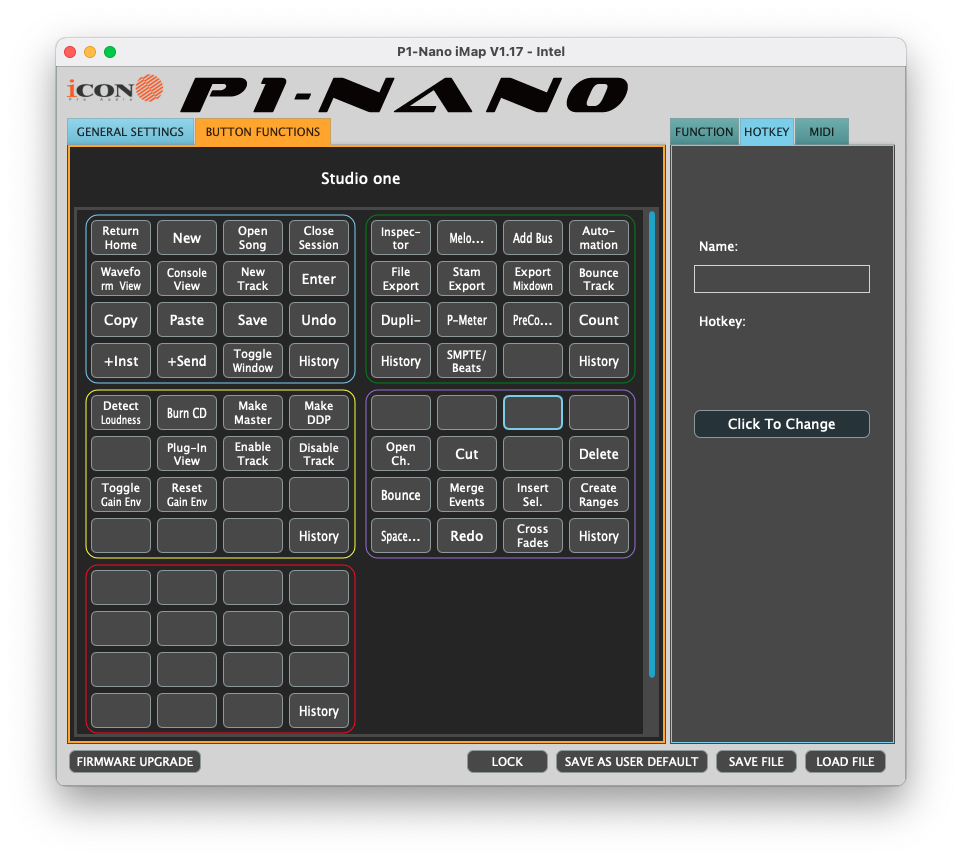
Task: Select the Undo pad
Action: coord(318,320)
